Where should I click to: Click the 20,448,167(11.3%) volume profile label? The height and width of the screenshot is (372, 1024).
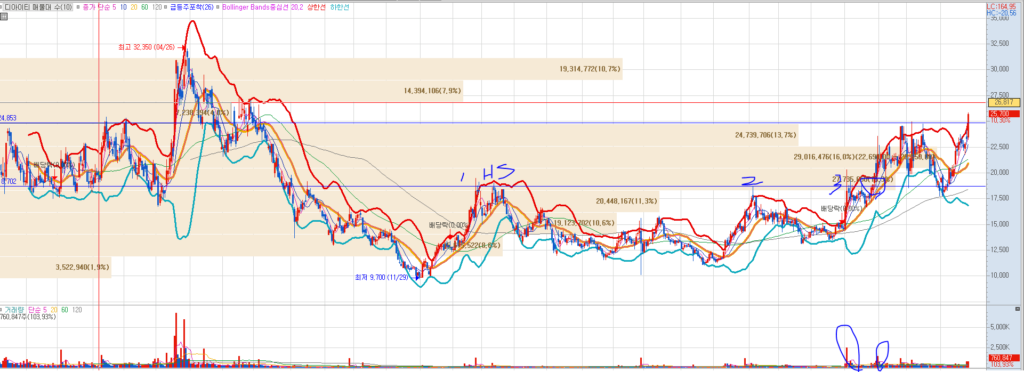tap(627, 201)
